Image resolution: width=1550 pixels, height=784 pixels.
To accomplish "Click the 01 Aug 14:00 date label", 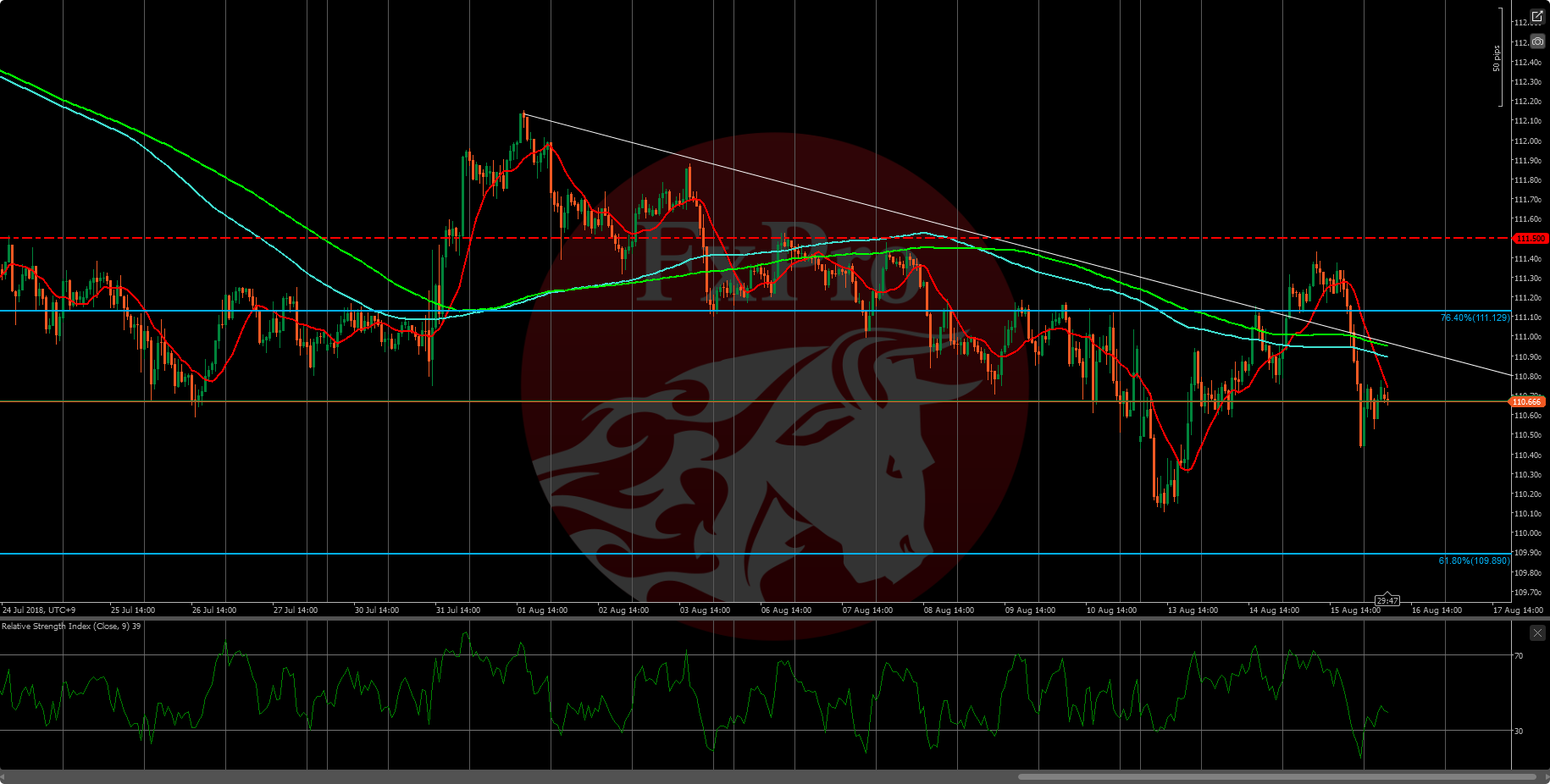I will 542,610.
